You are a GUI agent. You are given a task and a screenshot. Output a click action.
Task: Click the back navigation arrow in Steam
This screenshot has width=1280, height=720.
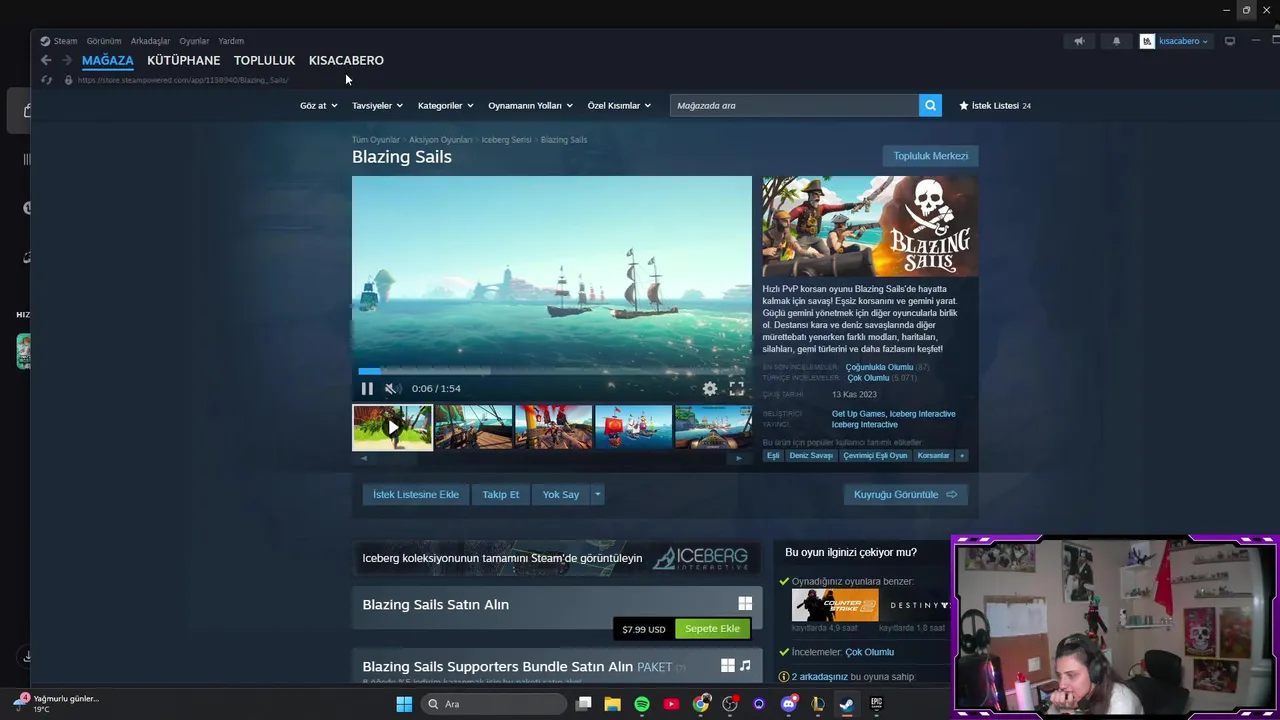[46, 60]
